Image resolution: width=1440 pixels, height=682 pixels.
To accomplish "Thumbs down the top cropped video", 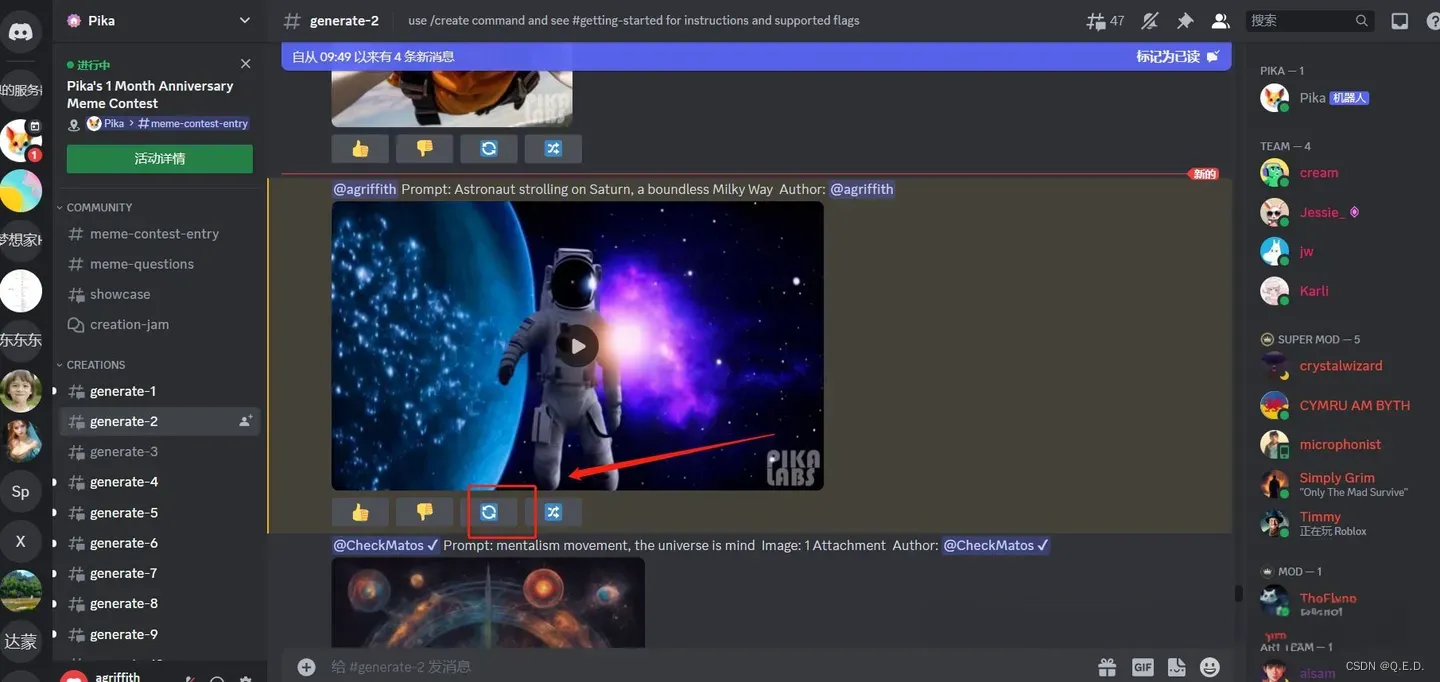I will pos(424,148).
